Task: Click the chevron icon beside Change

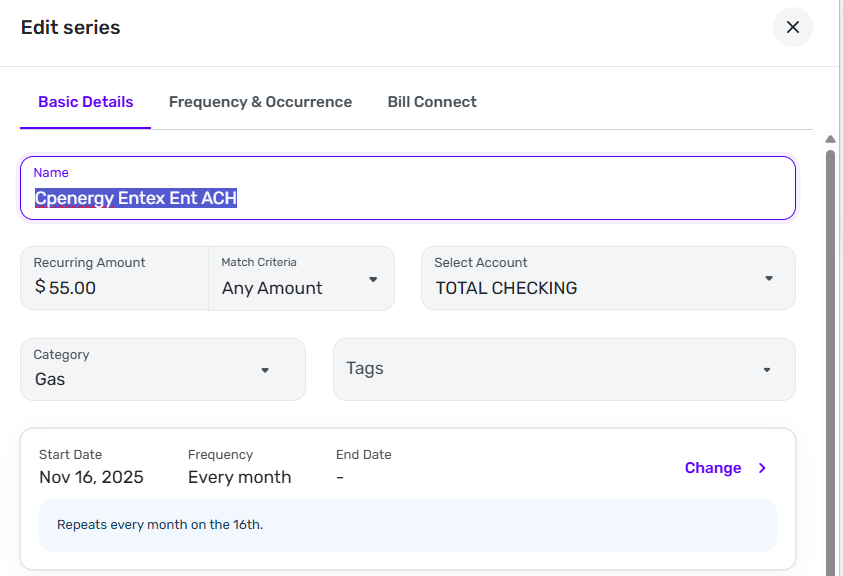Action: [762, 468]
